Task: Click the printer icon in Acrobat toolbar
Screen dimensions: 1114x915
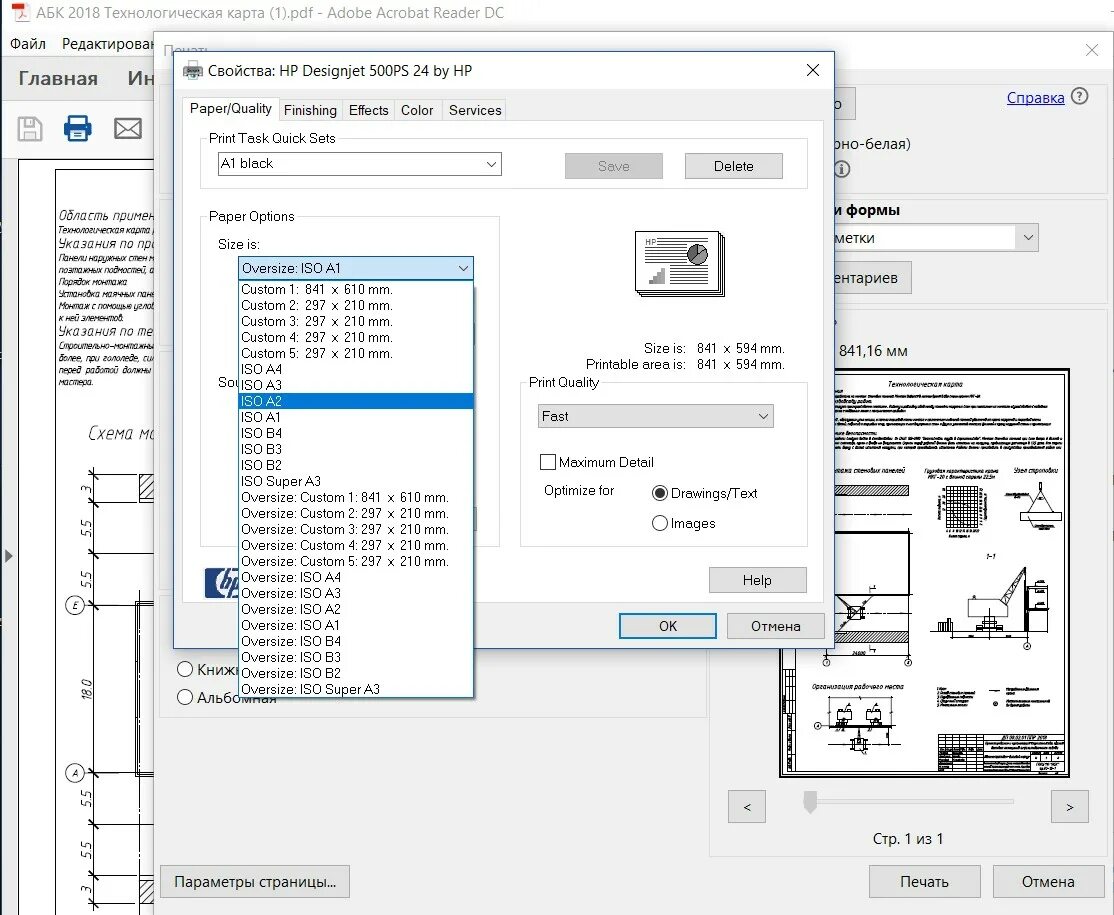Action: [x=77, y=128]
